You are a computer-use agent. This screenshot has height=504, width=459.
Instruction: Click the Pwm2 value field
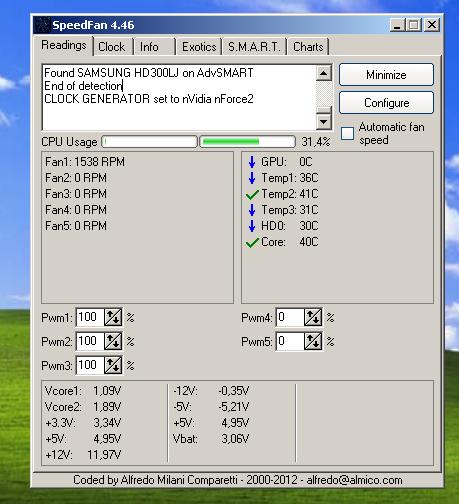click(90, 341)
